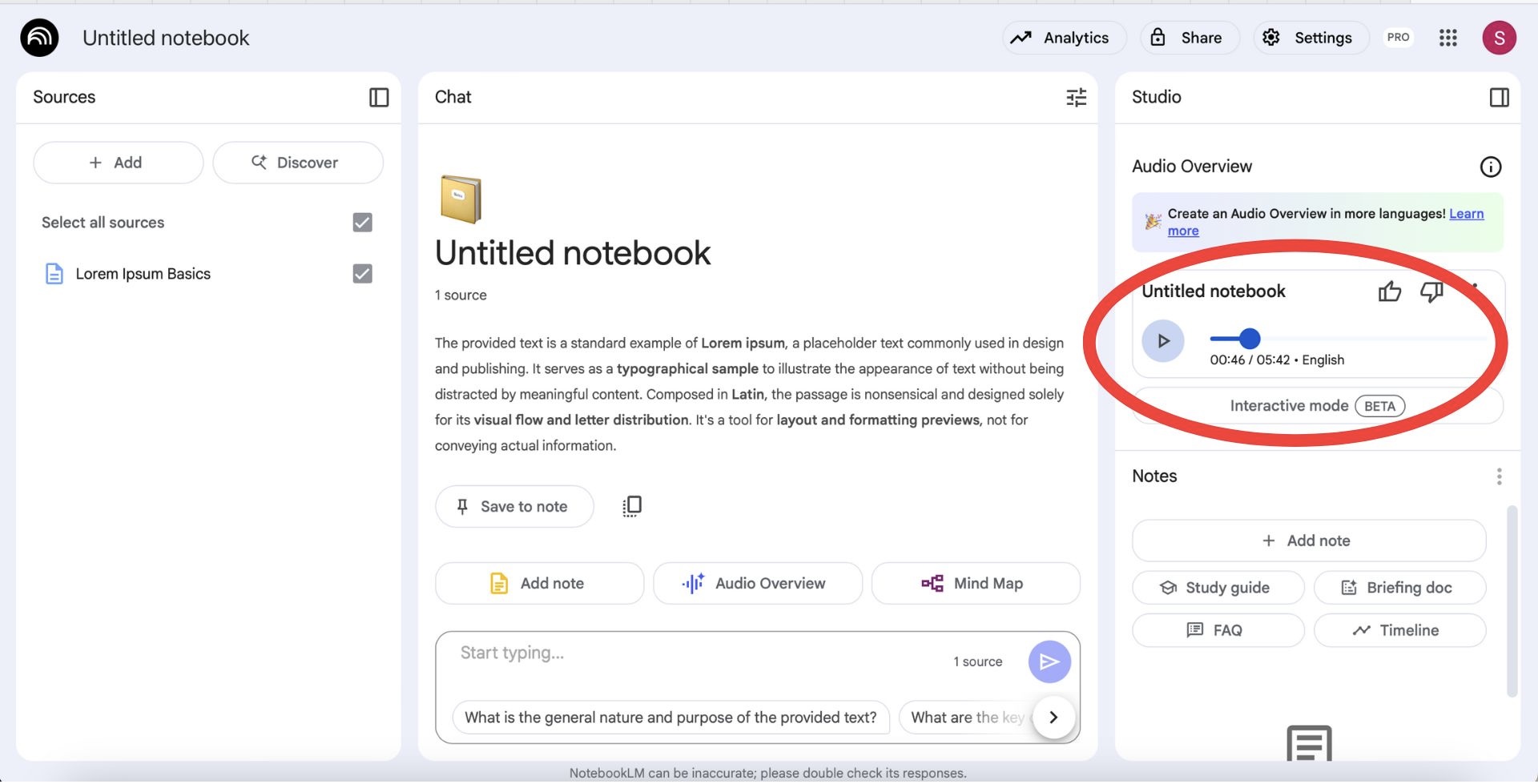Viewport: 1538px width, 784px height.
Task: Save the summary to note
Action: (x=514, y=508)
